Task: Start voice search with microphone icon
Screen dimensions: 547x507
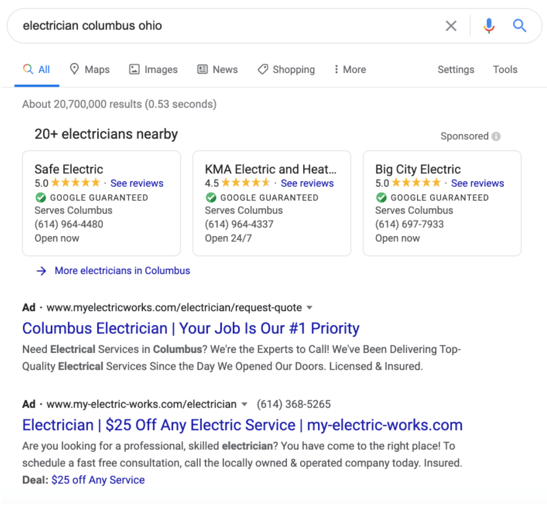Action: pyautogui.click(x=489, y=26)
